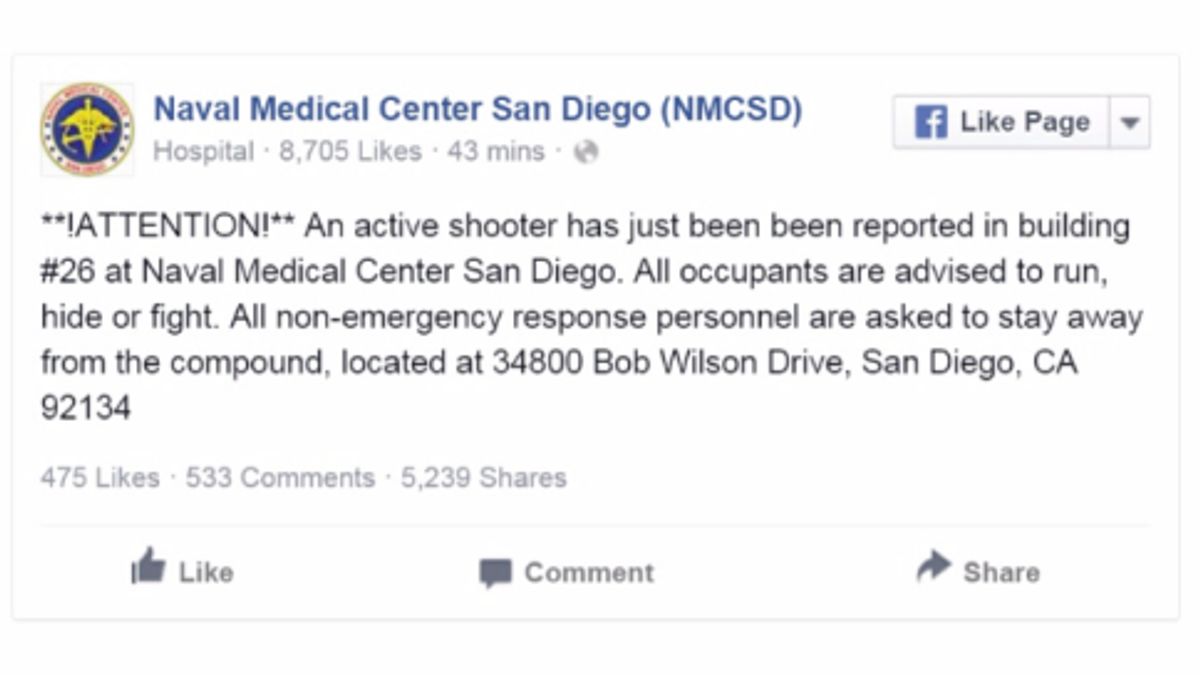Click the Hospital category link
This screenshot has height=675, width=1200.
click(203, 152)
